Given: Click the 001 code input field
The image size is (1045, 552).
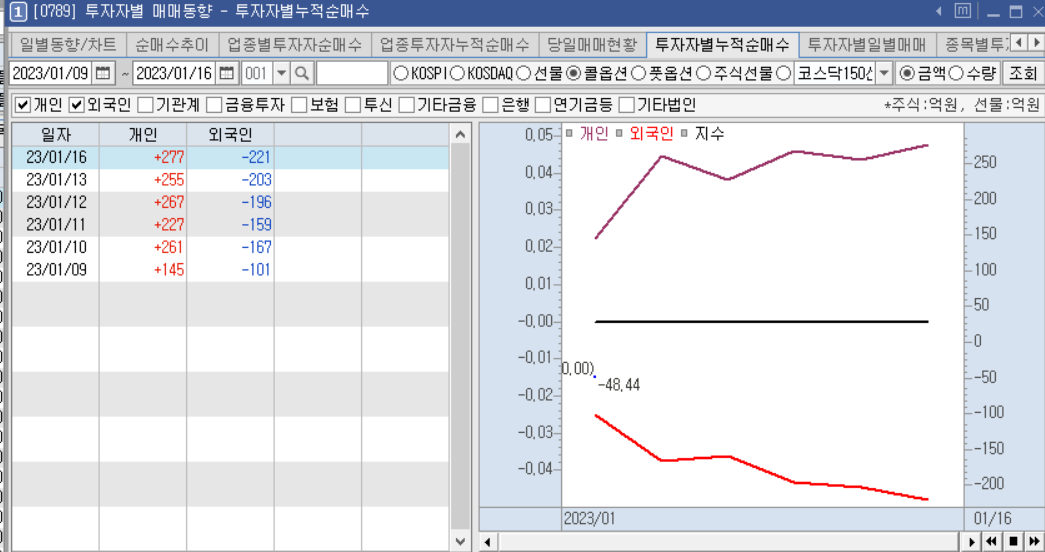Looking at the screenshot, I should pyautogui.click(x=257, y=73).
